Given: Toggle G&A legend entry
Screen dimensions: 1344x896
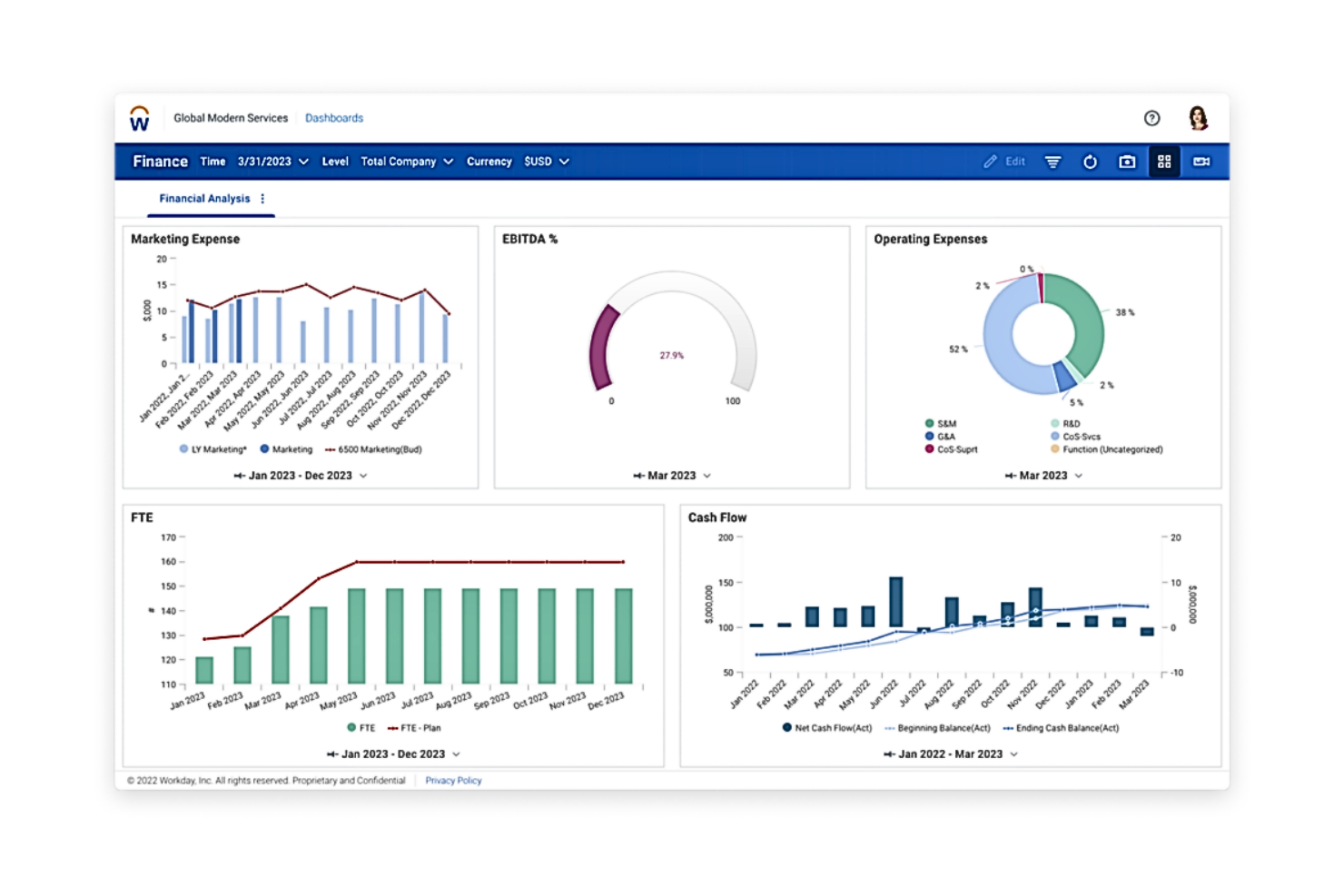Looking at the screenshot, I should pos(940,437).
